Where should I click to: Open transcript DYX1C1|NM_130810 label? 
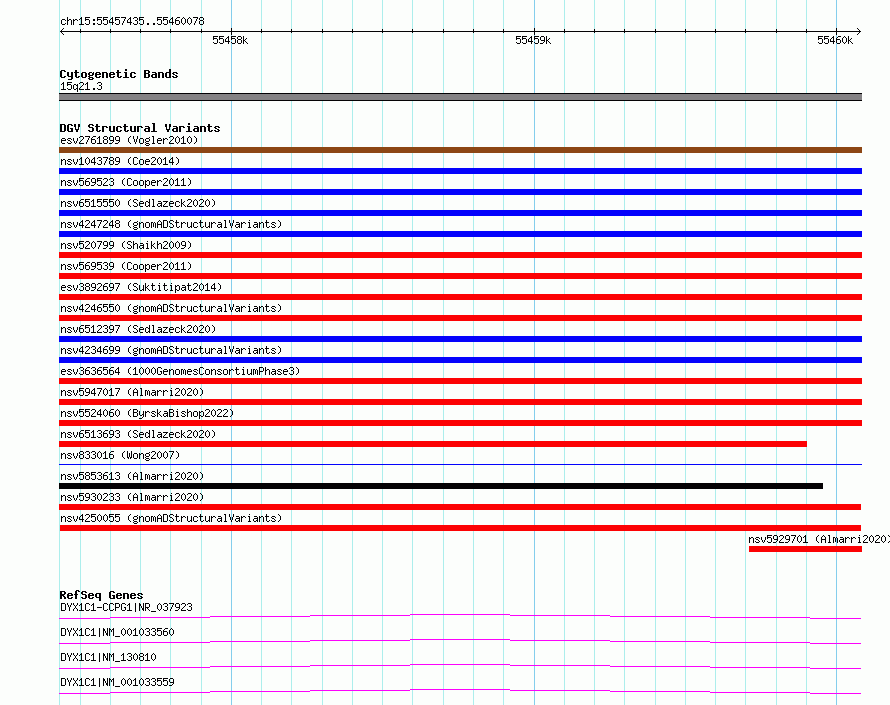(108, 657)
